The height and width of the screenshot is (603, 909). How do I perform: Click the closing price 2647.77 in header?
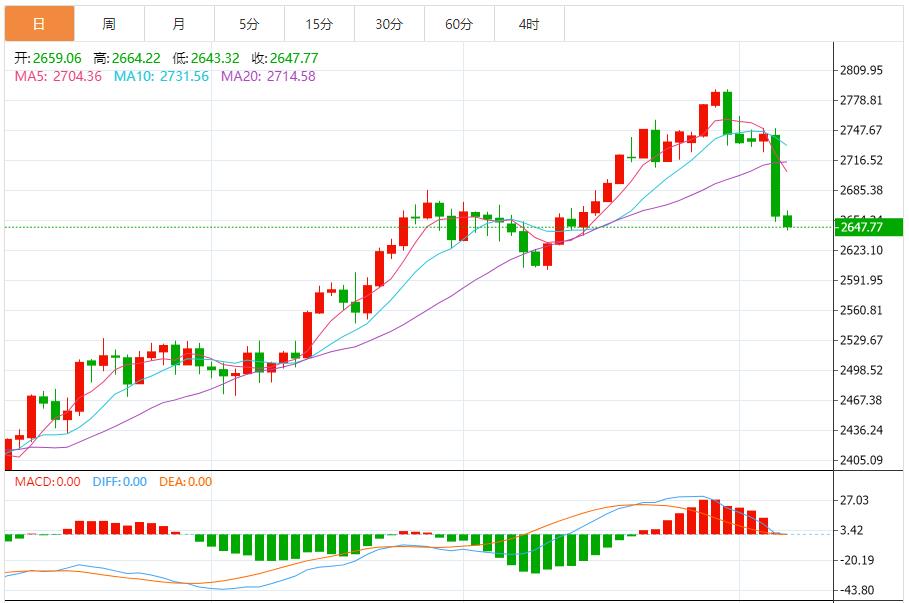(x=294, y=58)
